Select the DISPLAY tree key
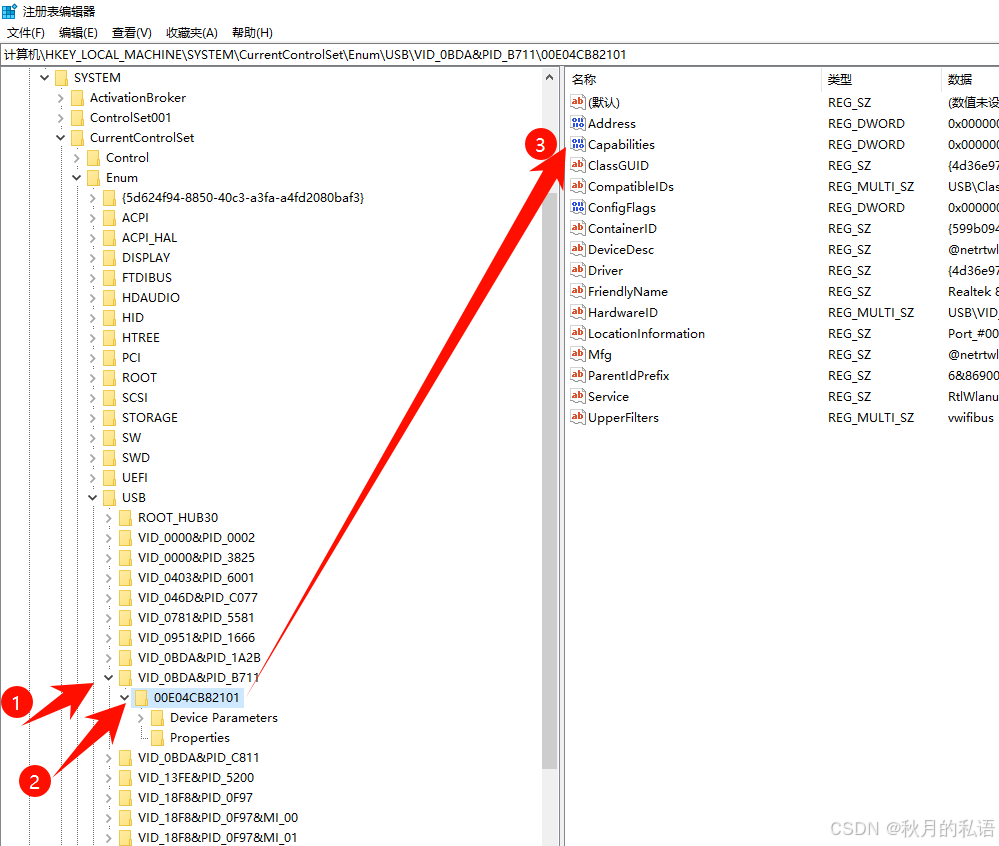This screenshot has width=999, height=846. click(x=146, y=258)
